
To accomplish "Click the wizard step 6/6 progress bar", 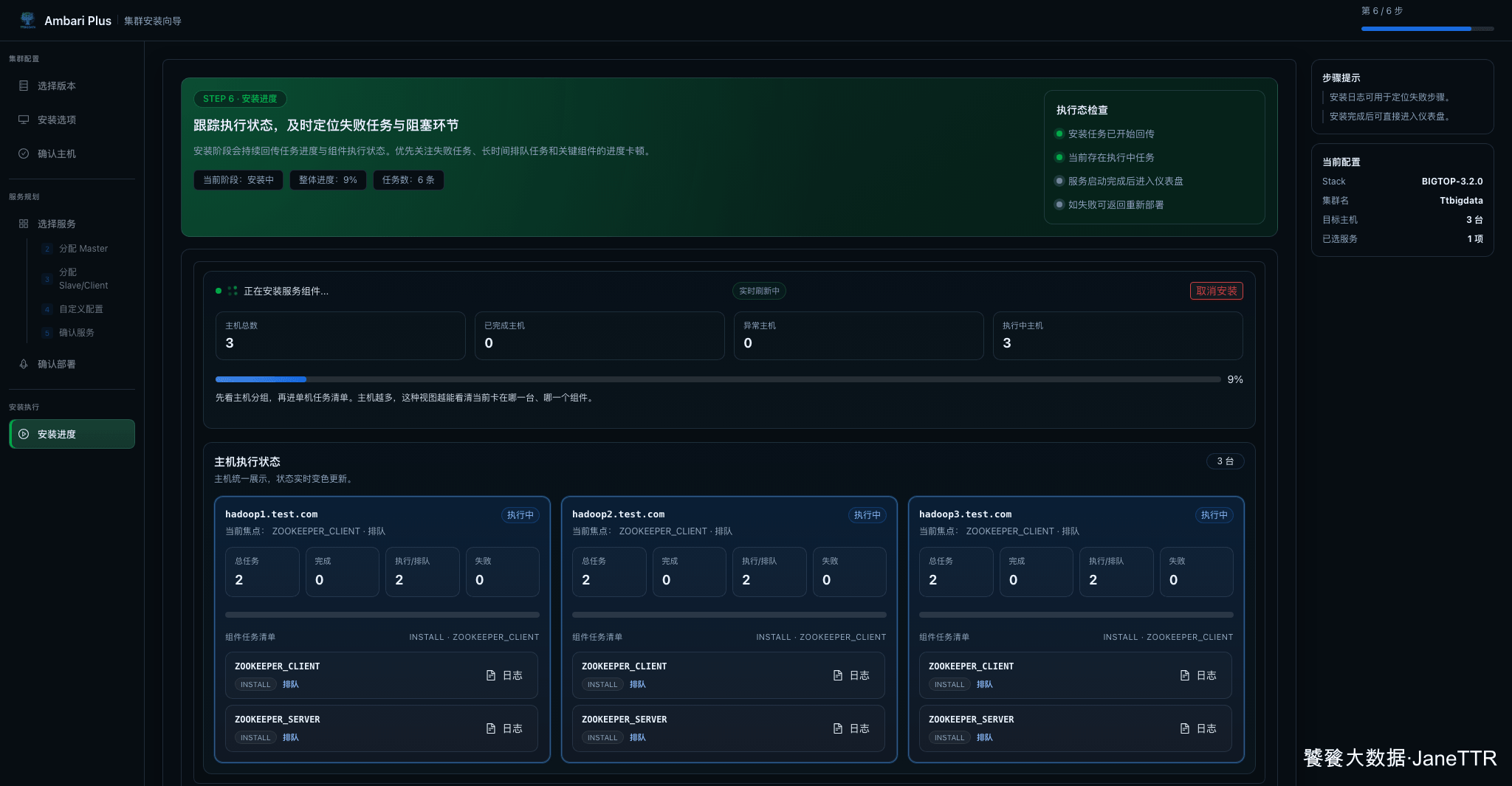I will (1427, 29).
